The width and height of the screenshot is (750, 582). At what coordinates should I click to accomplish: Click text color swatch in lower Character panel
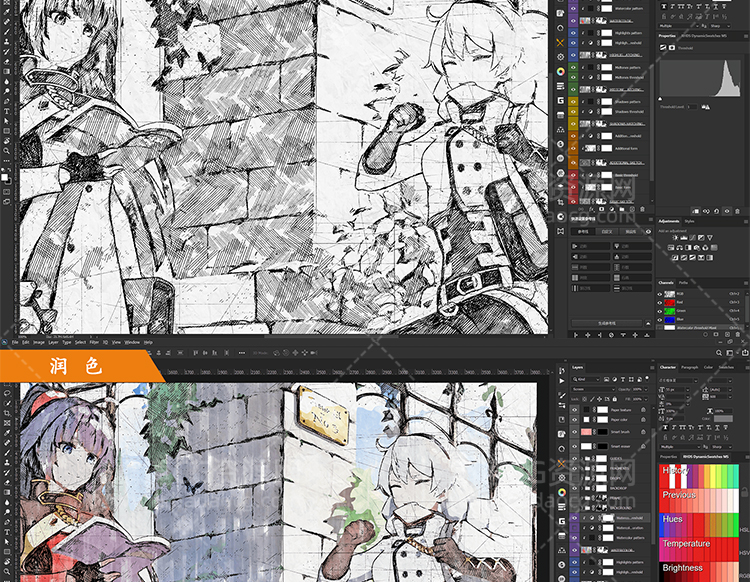723,418
